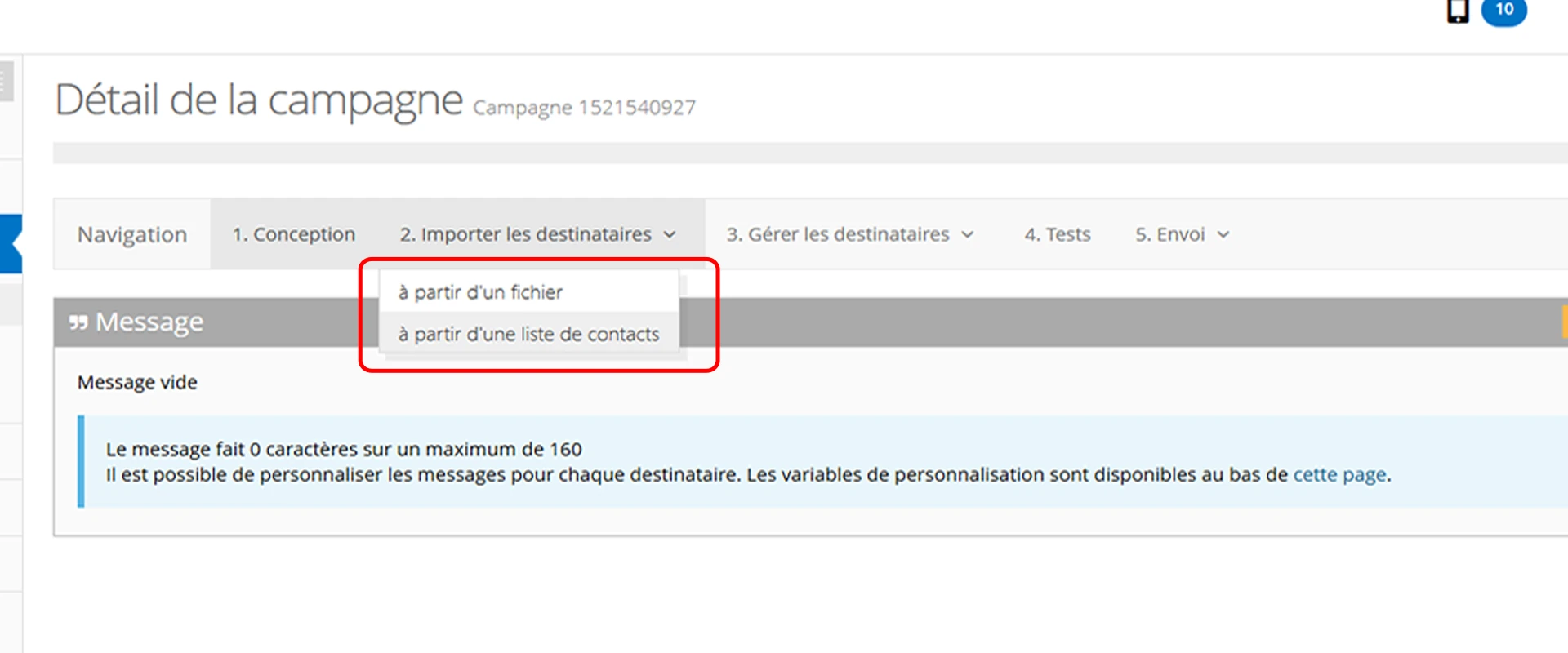Click the 'Message vide' text area
Screen dimensions: 1568x653
[x=137, y=382]
